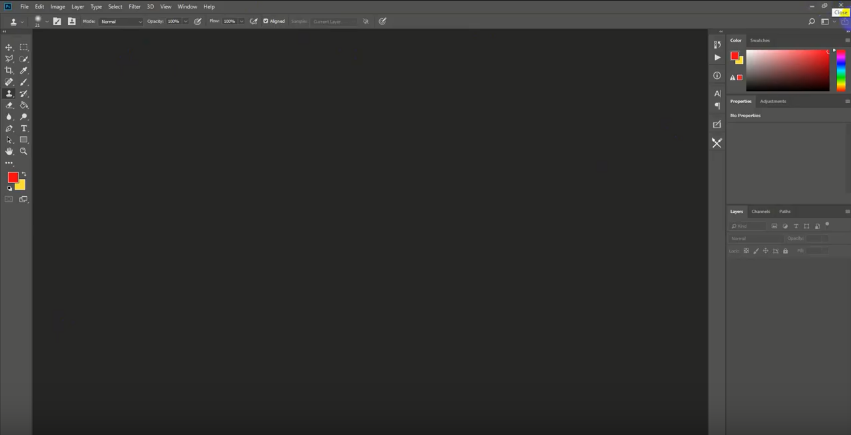Pick a hue on the rainbow slider

(841, 71)
